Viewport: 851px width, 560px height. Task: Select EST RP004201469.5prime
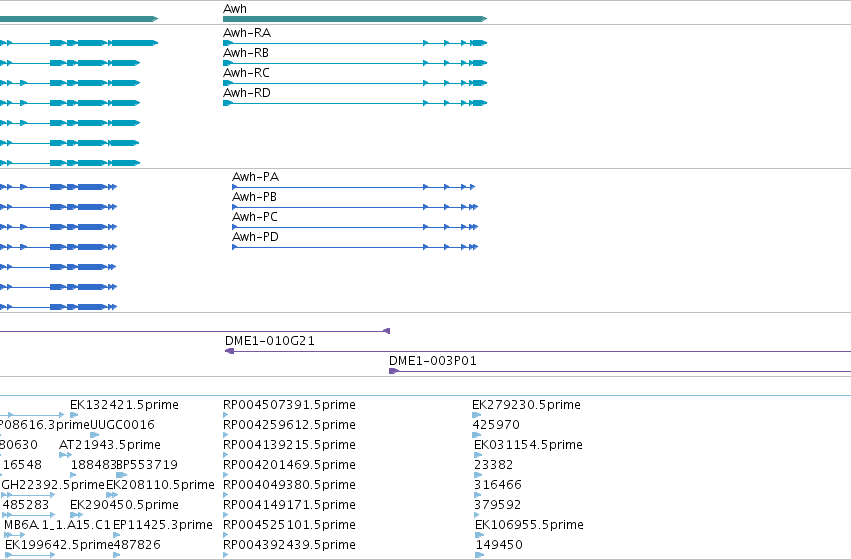click(x=289, y=465)
